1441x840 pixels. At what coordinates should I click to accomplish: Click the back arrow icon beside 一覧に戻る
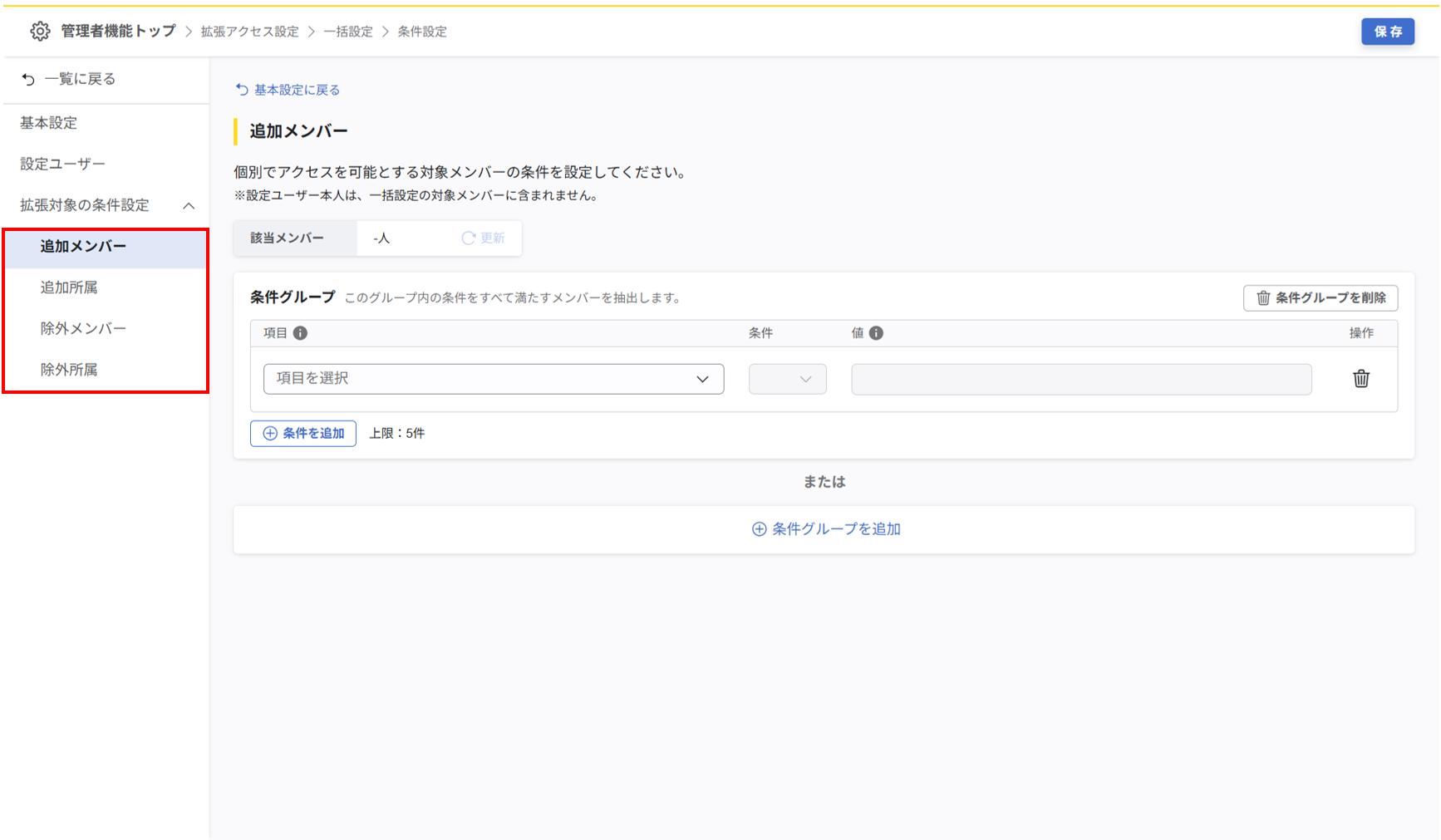click(x=28, y=80)
